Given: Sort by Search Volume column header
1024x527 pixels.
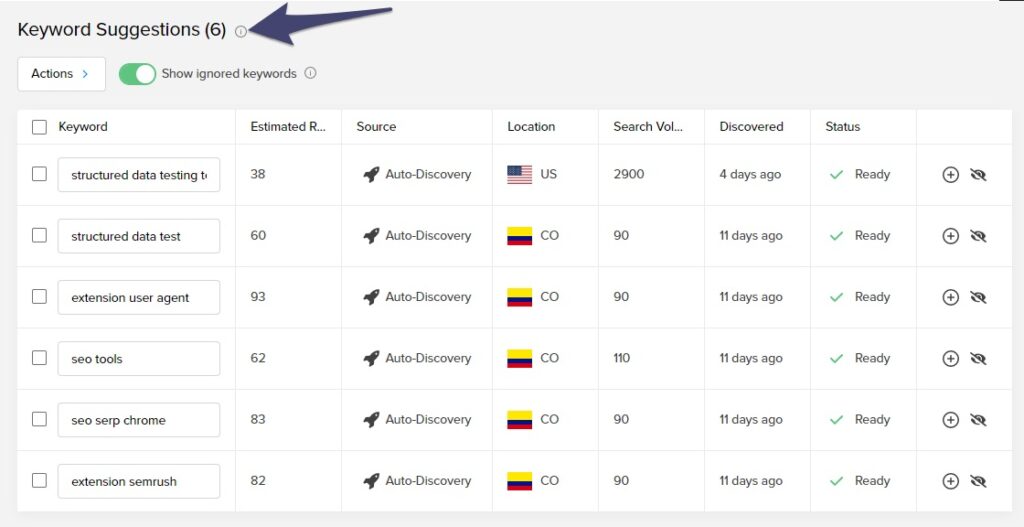Looking at the screenshot, I should (648, 127).
